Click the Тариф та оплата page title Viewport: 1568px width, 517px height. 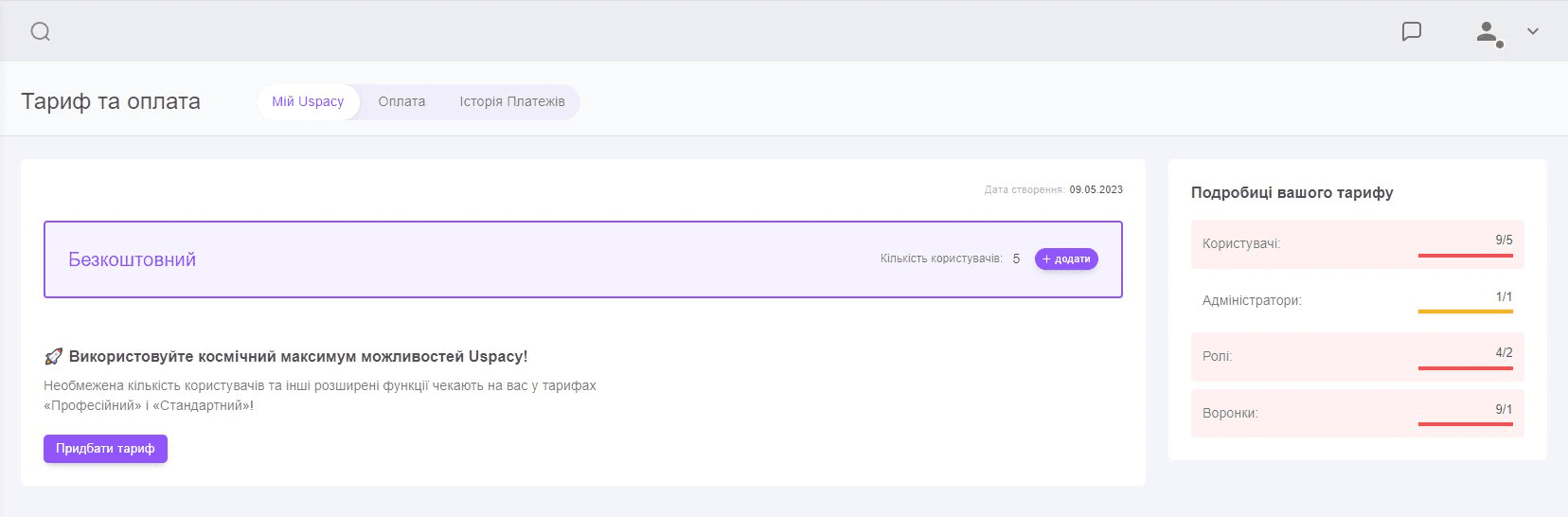pyautogui.click(x=111, y=101)
